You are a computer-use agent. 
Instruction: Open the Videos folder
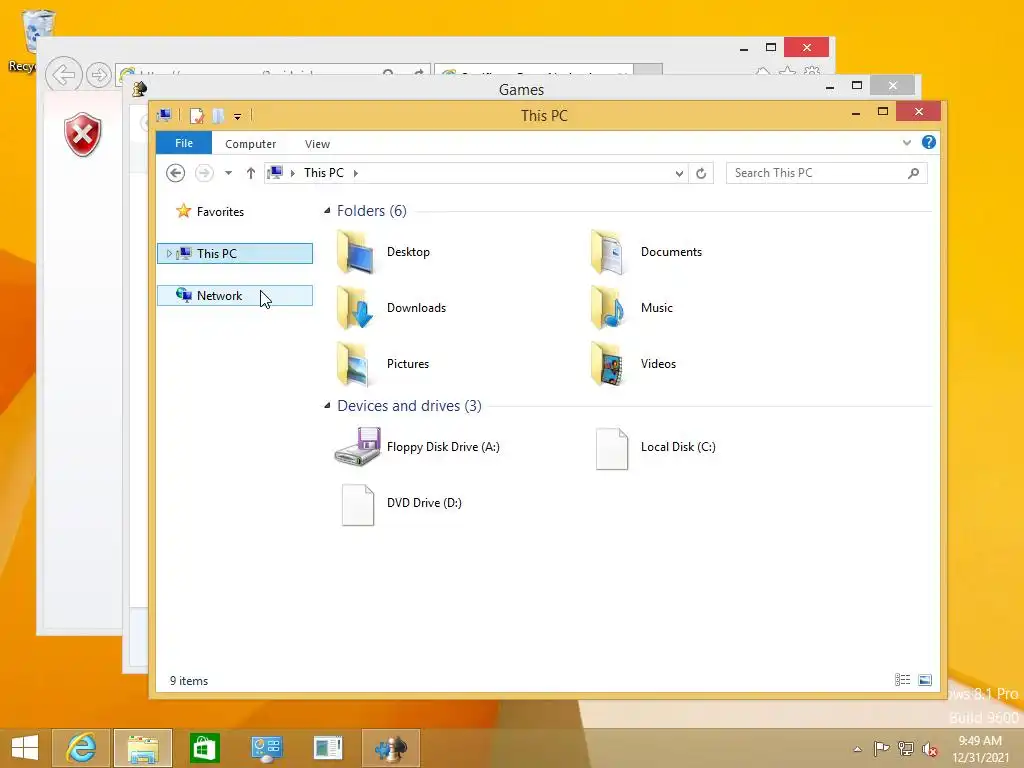tap(633, 364)
